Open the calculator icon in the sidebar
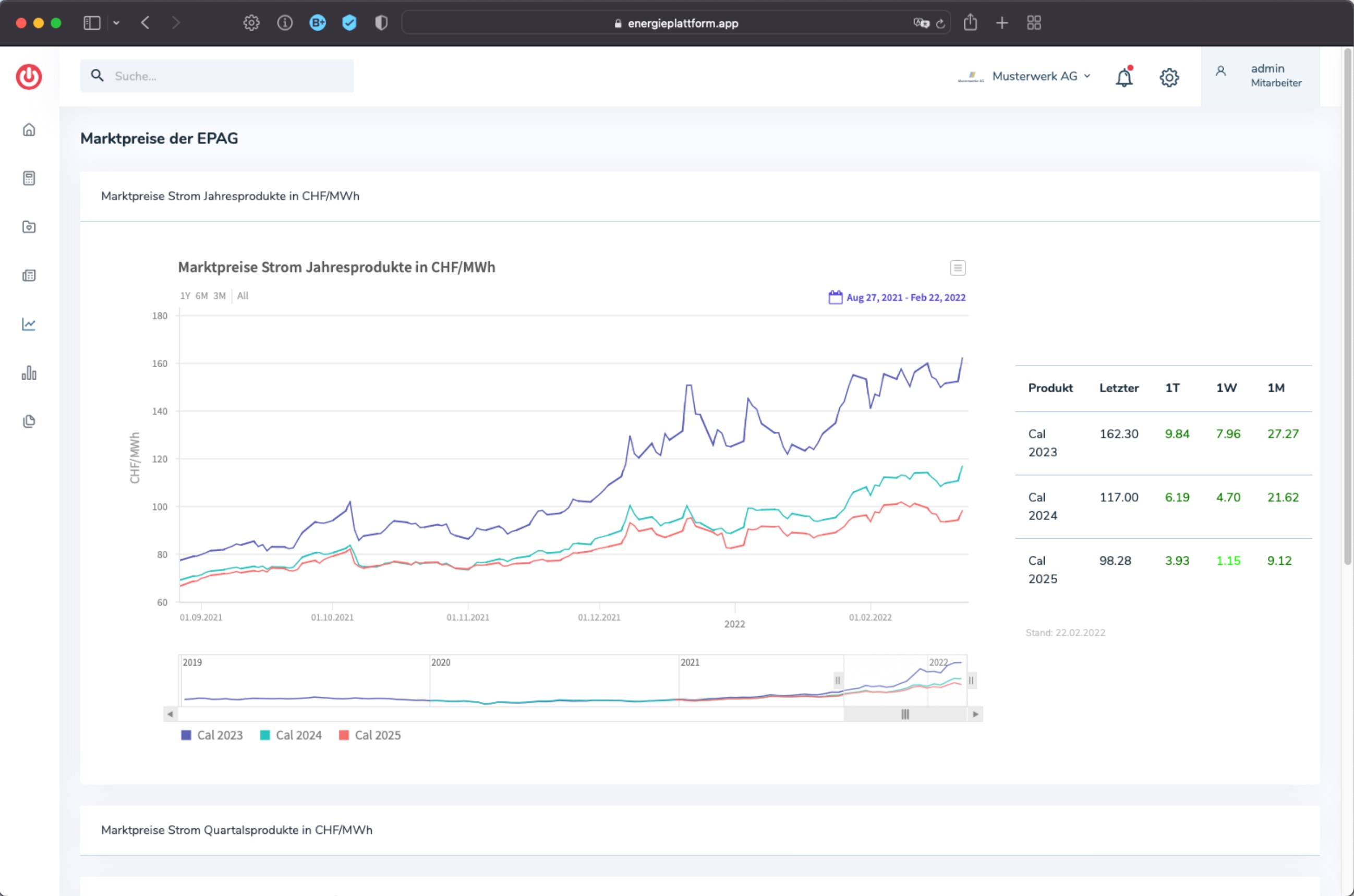The height and width of the screenshot is (896, 1354). pyautogui.click(x=29, y=178)
